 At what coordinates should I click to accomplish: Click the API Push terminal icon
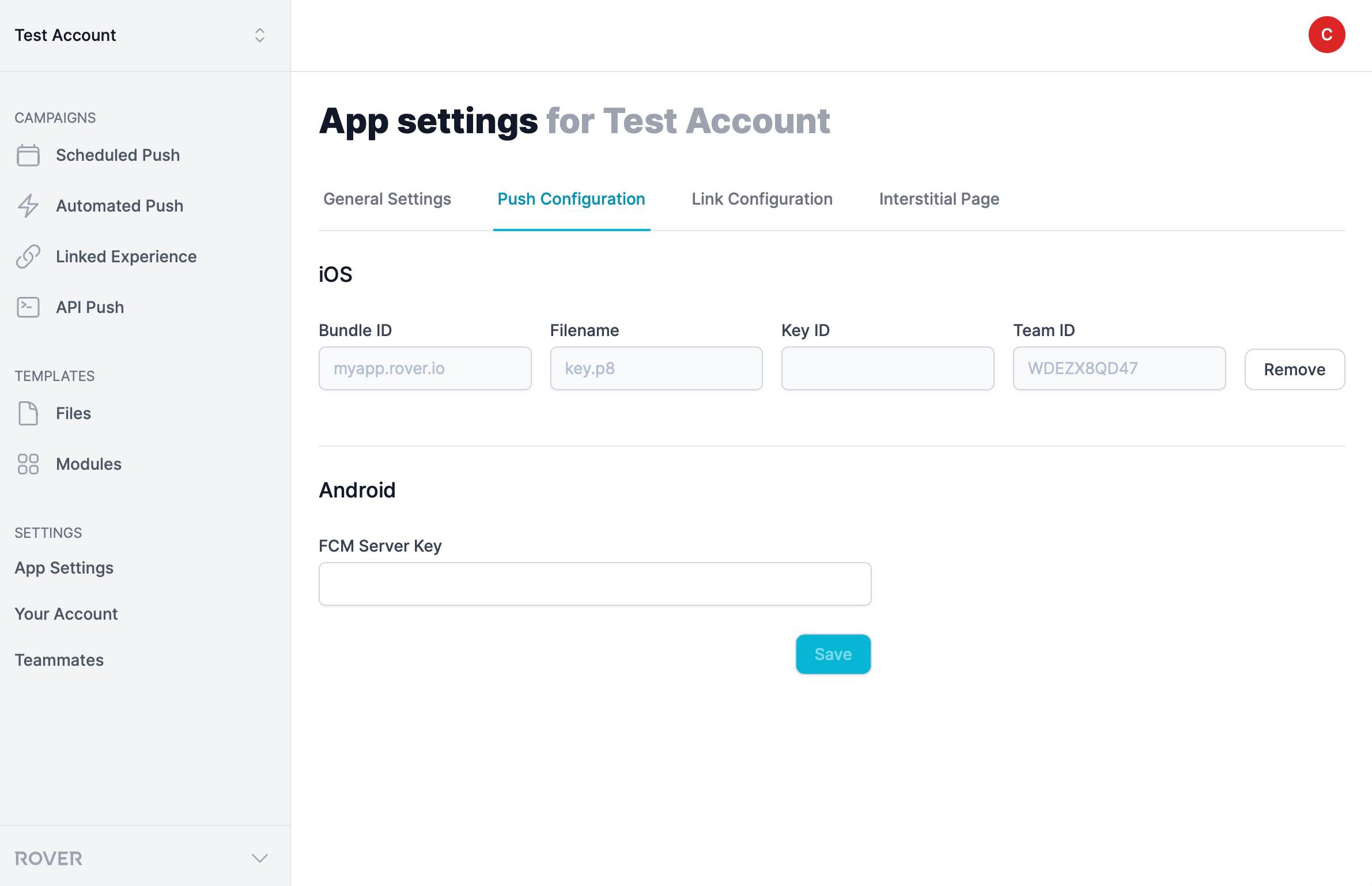click(x=28, y=307)
